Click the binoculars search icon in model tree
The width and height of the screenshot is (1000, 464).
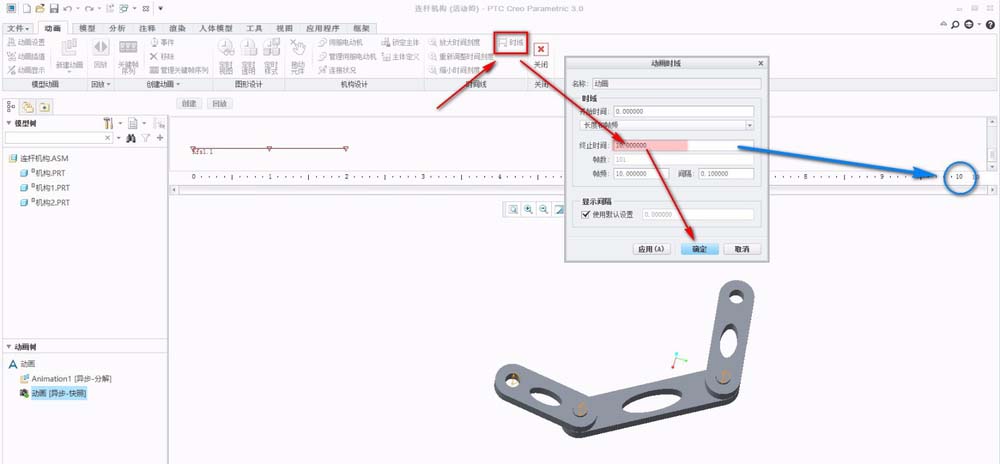[x=130, y=138]
